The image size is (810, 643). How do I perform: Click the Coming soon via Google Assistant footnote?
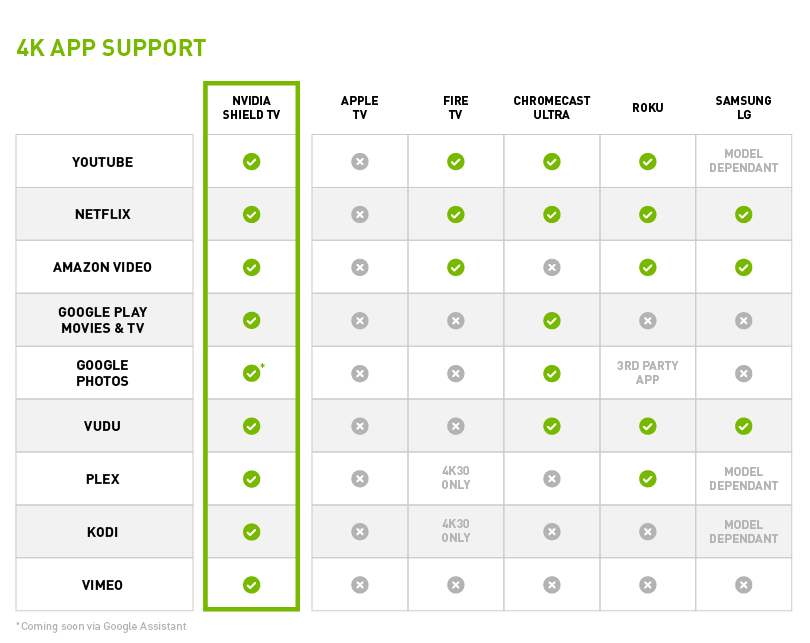click(101, 627)
